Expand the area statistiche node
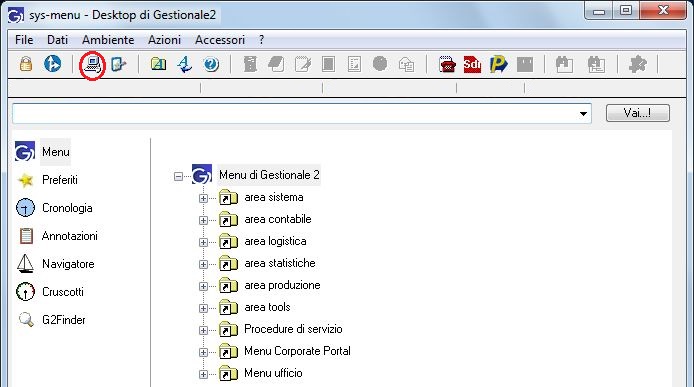 (203, 264)
